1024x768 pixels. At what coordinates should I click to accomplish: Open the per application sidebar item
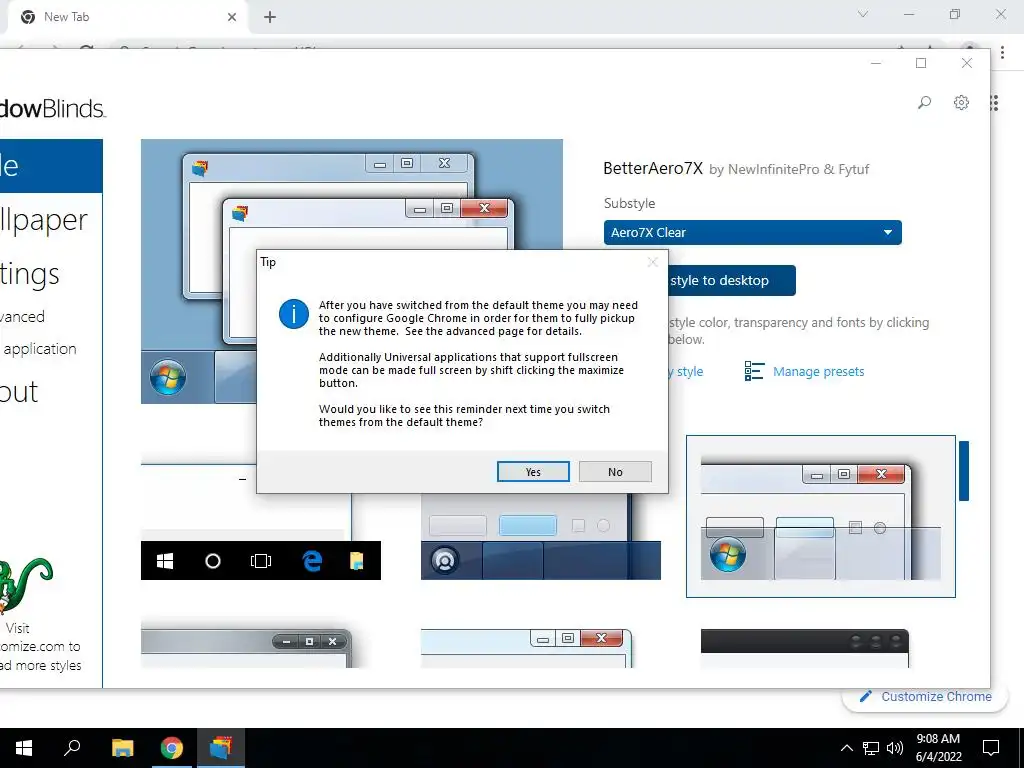[x=39, y=349]
